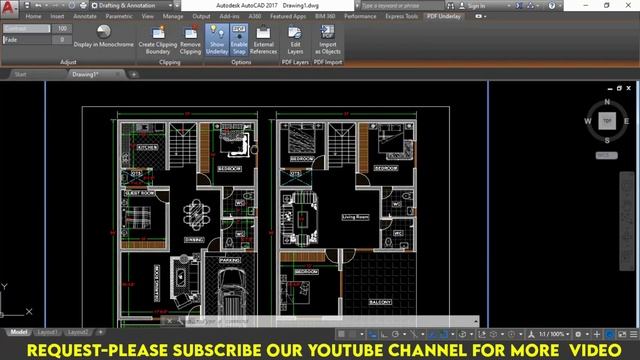Viewport: 640px width, 360px height.
Task: Open the annotation scale 1:1 / 100% dropdown
Action: [554, 334]
